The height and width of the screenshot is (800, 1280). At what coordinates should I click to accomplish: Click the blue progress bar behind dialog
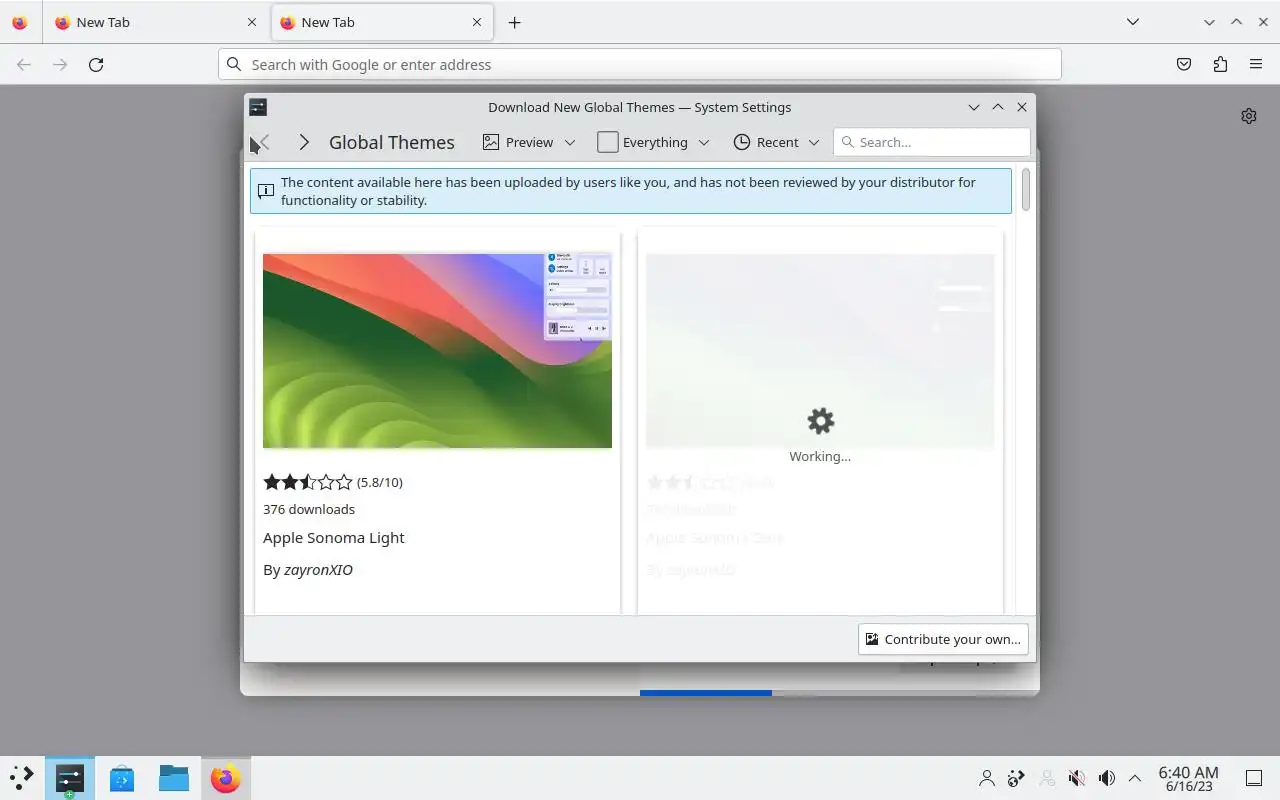pos(706,692)
